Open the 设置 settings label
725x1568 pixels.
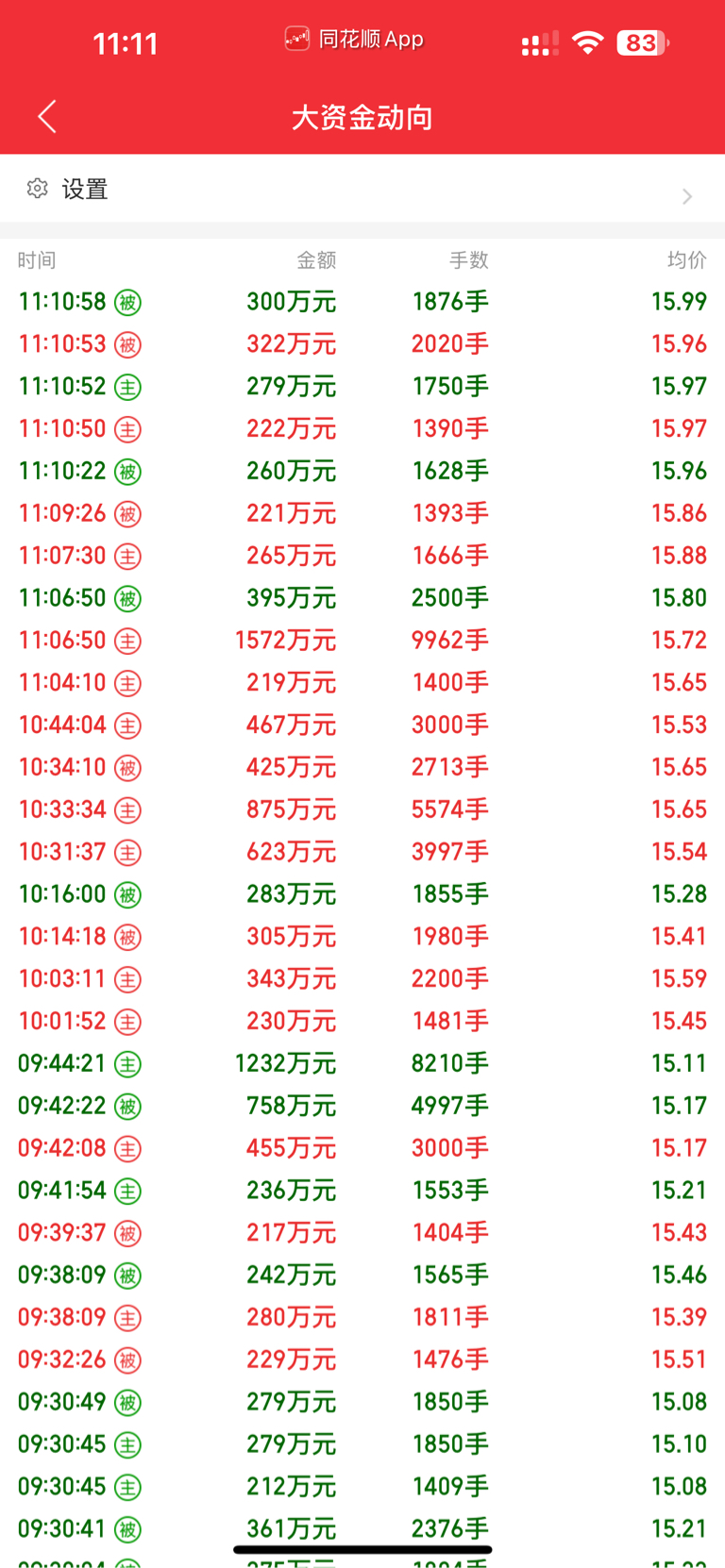tap(85, 190)
